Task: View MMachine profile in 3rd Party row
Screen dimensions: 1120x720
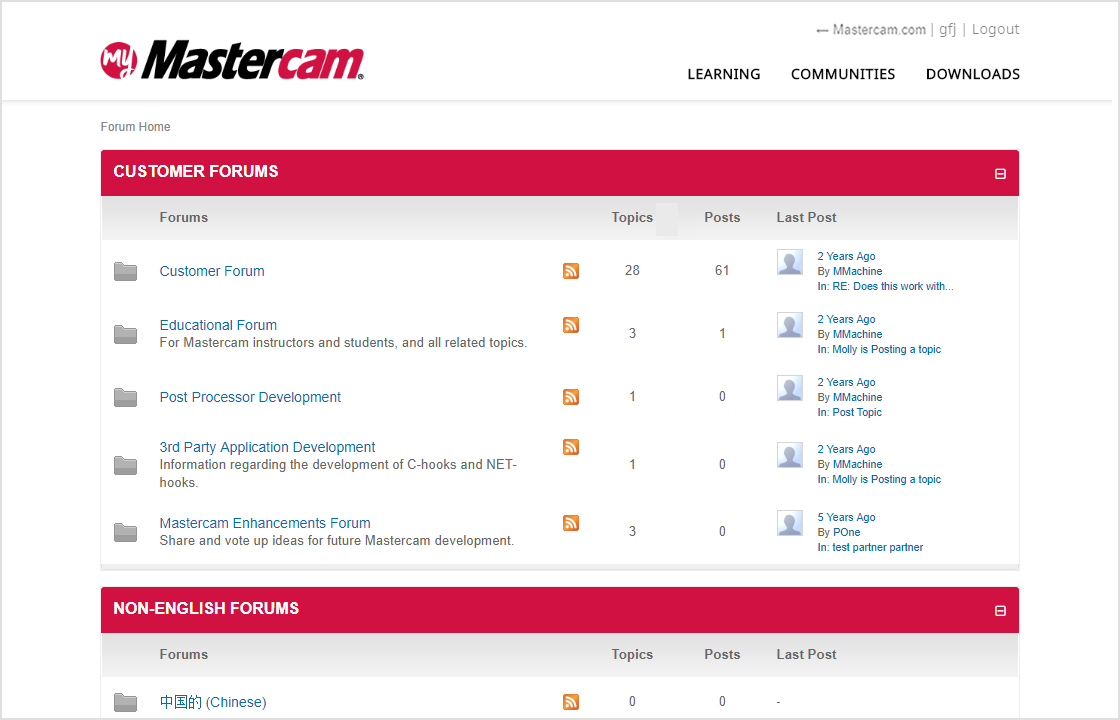Action: pos(857,464)
